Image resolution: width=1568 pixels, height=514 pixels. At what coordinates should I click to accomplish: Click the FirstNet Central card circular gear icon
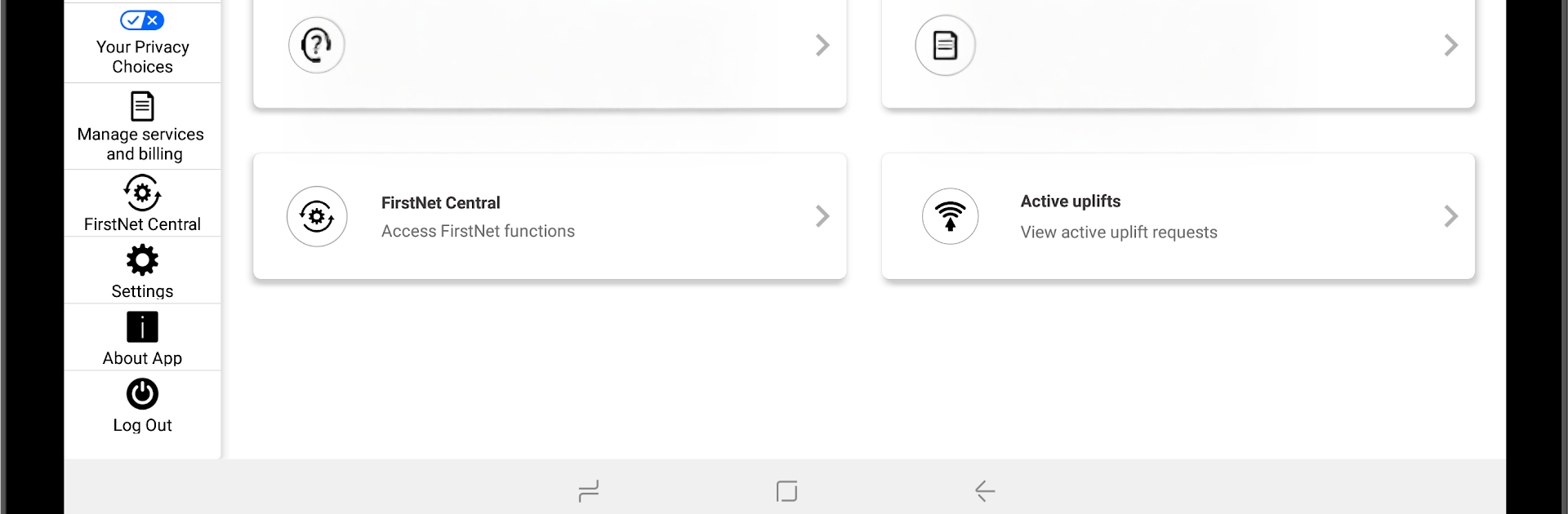click(317, 216)
